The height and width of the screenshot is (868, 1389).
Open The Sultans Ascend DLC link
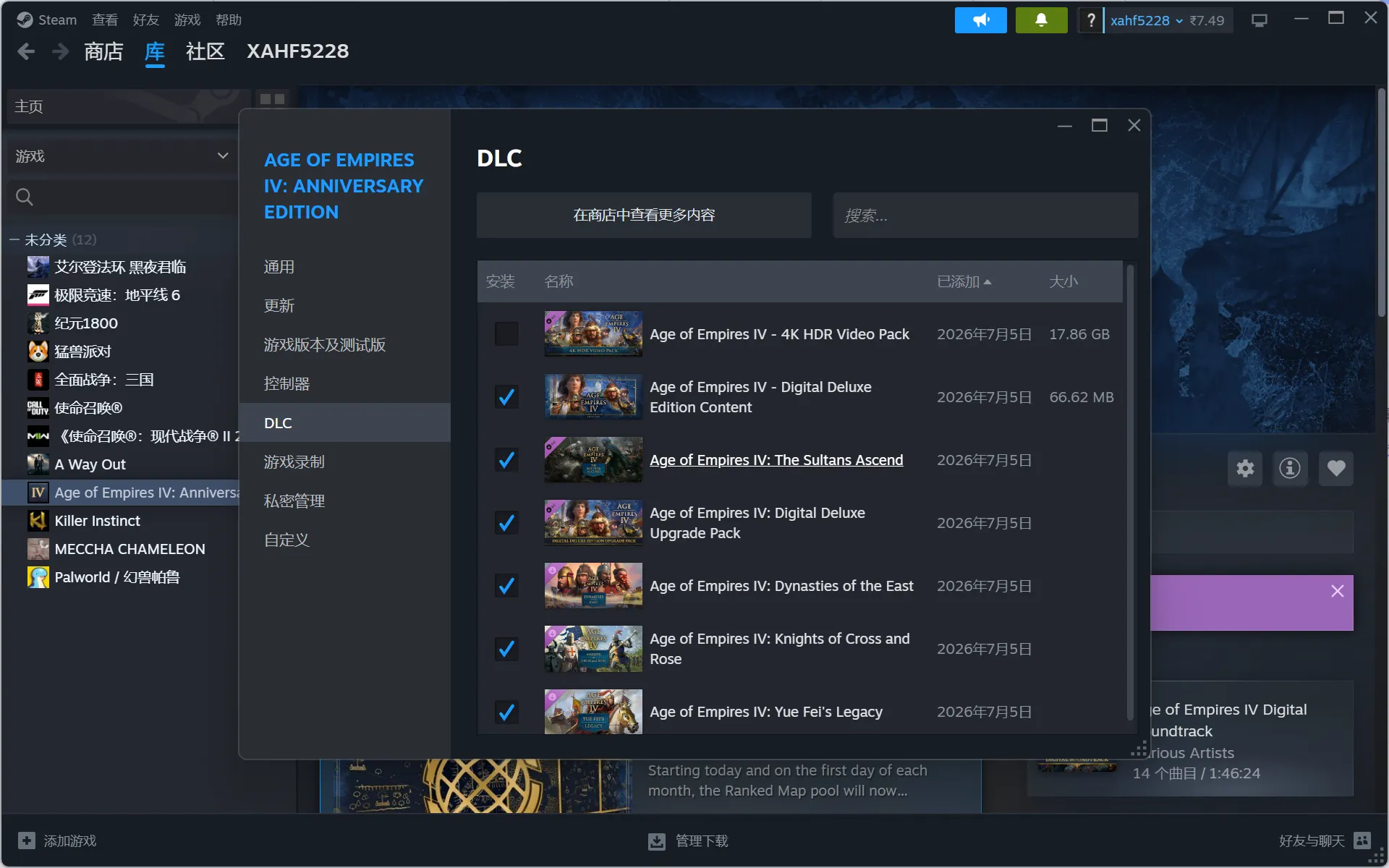pyautogui.click(x=776, y=460)
